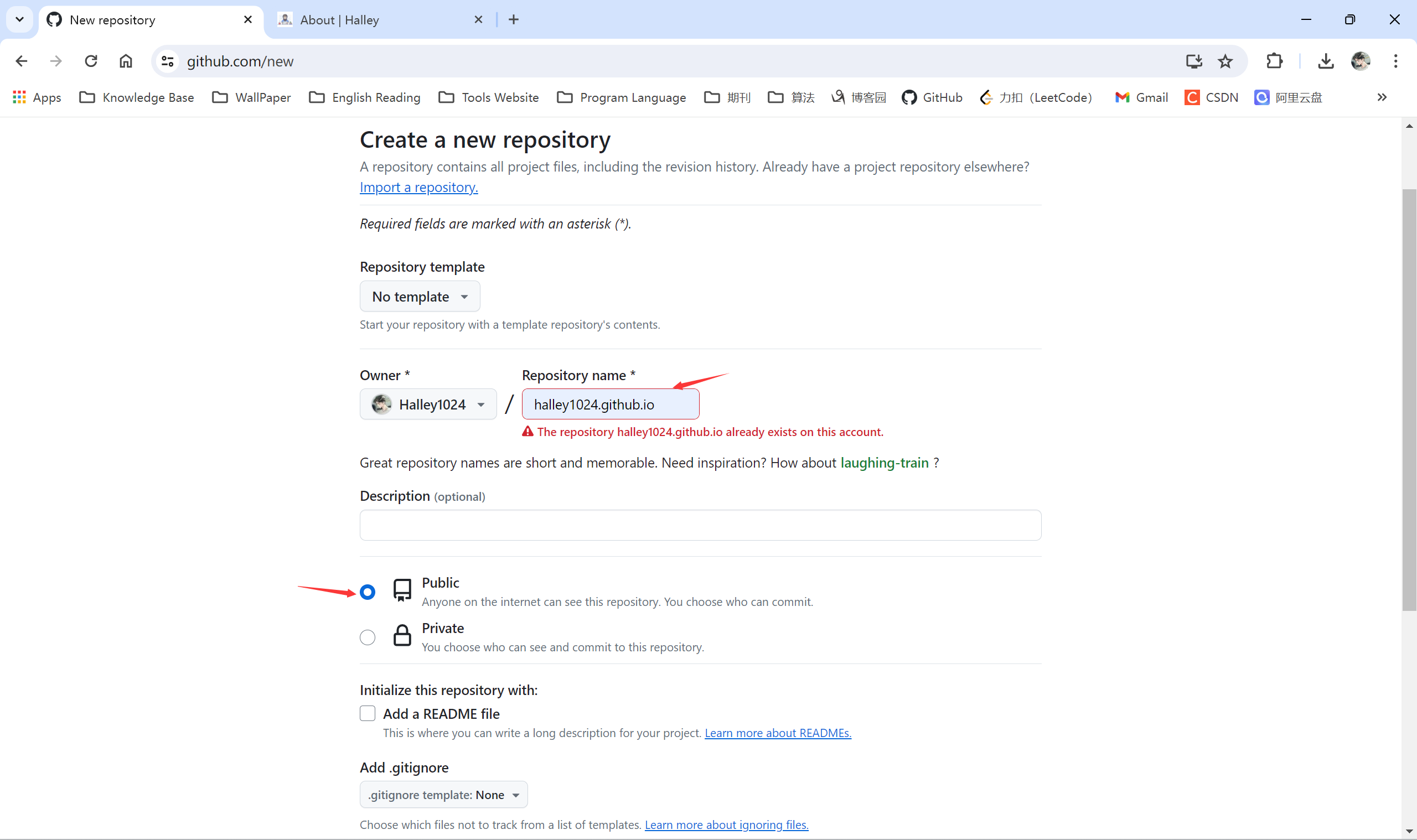Click the Import a repository link
This screenshot has height=840, width=1417.
(x=418, y=188)
